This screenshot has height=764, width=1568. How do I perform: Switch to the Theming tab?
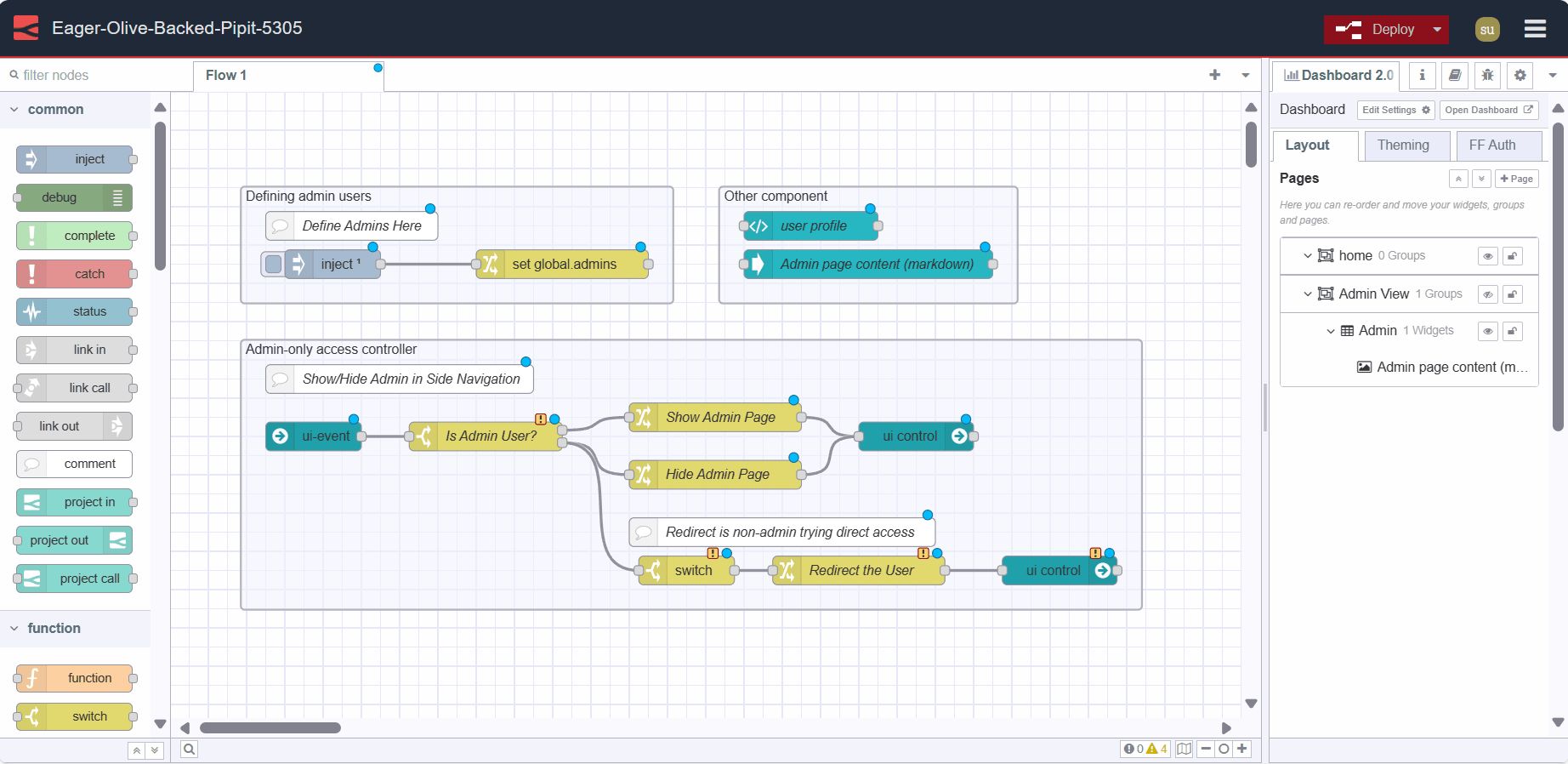1403,145
